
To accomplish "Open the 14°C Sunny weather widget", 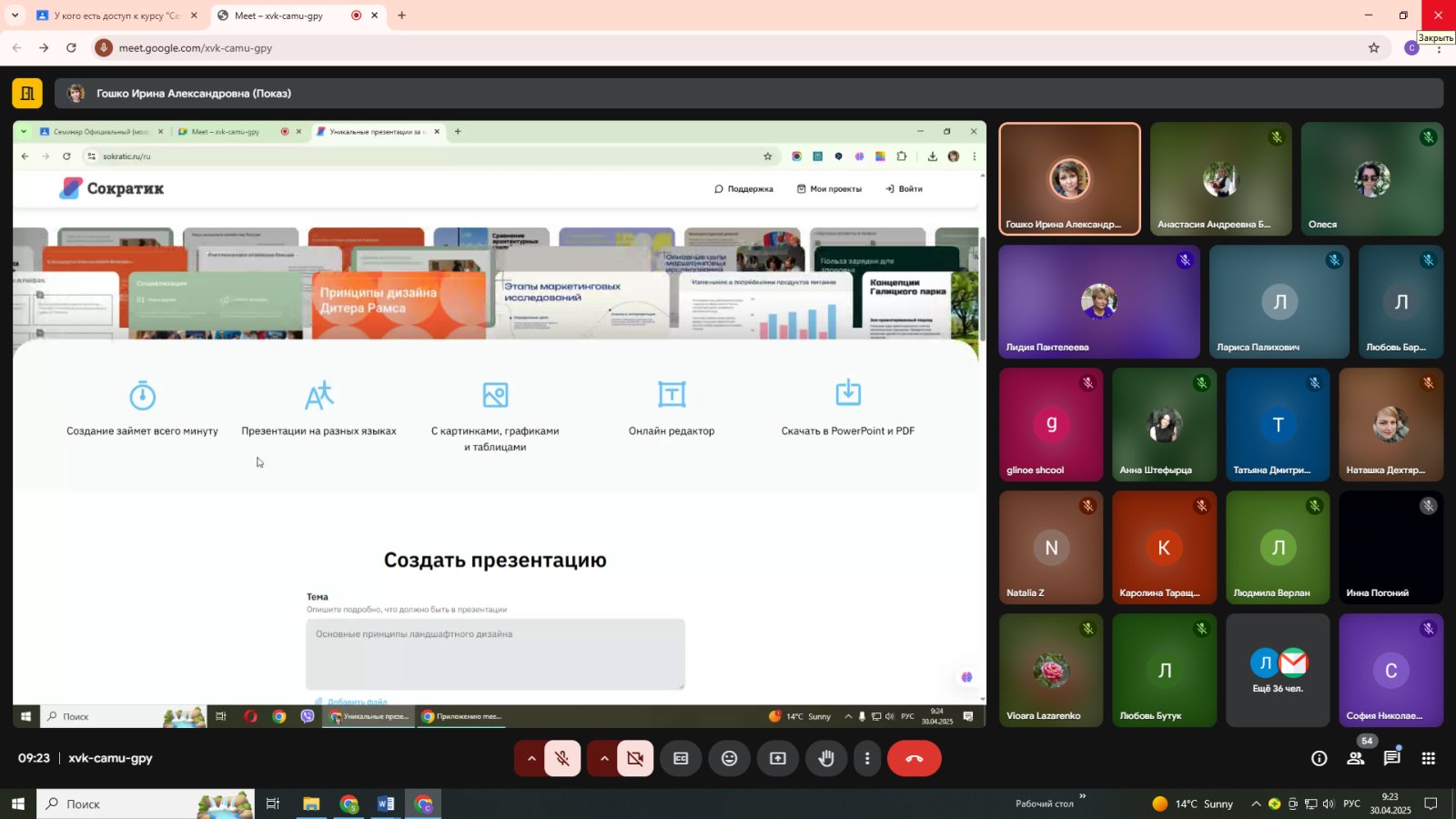I will point(1193,804).
